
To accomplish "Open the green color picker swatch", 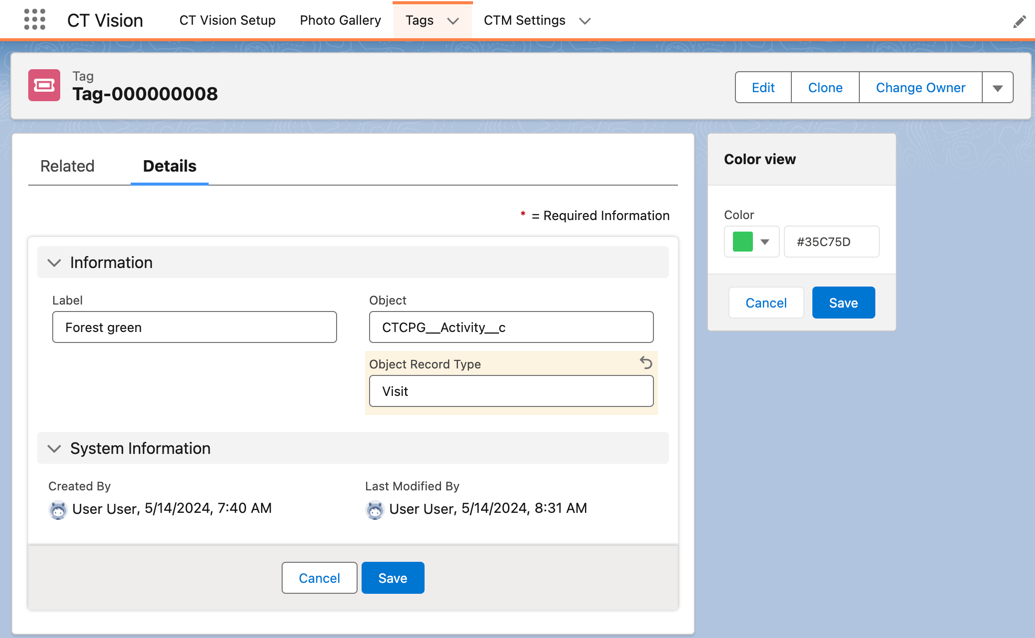I will (751, 242).
